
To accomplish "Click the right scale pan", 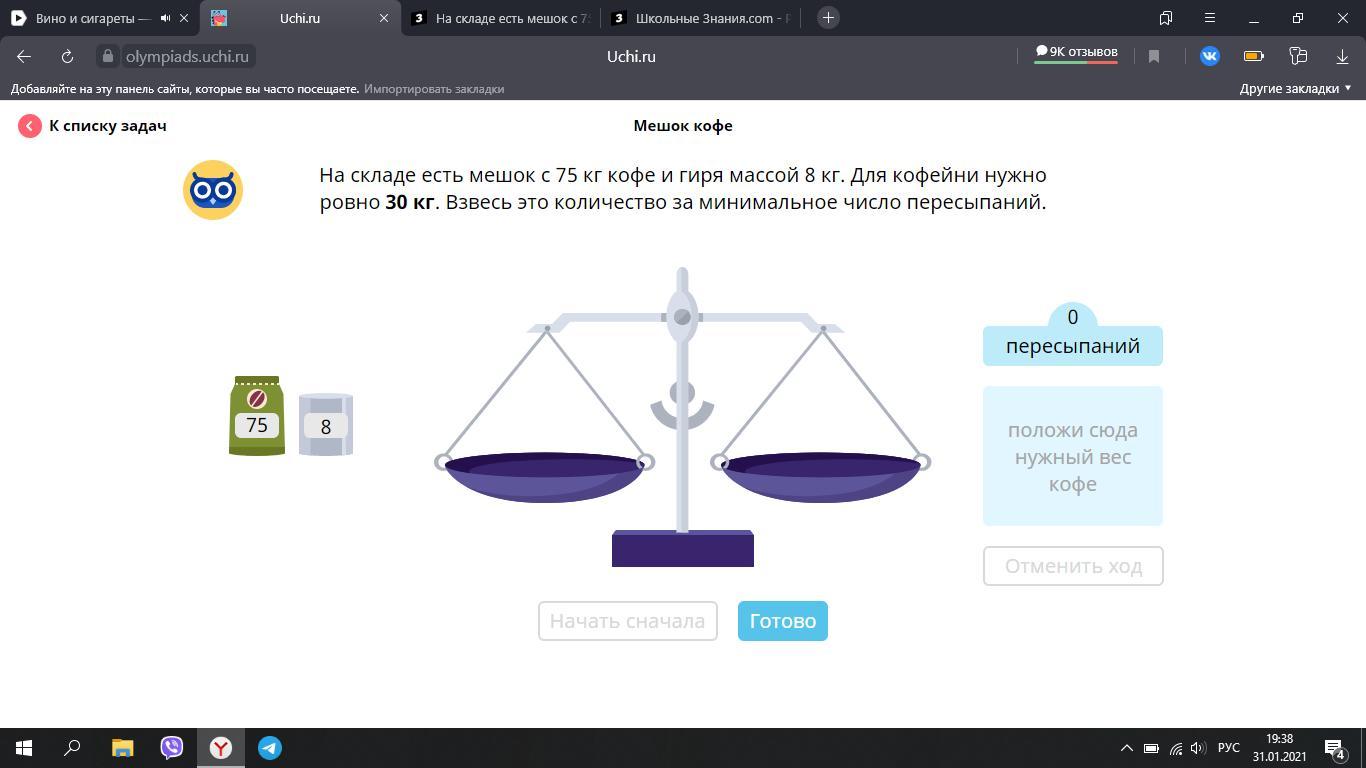I will pos(821,477).
